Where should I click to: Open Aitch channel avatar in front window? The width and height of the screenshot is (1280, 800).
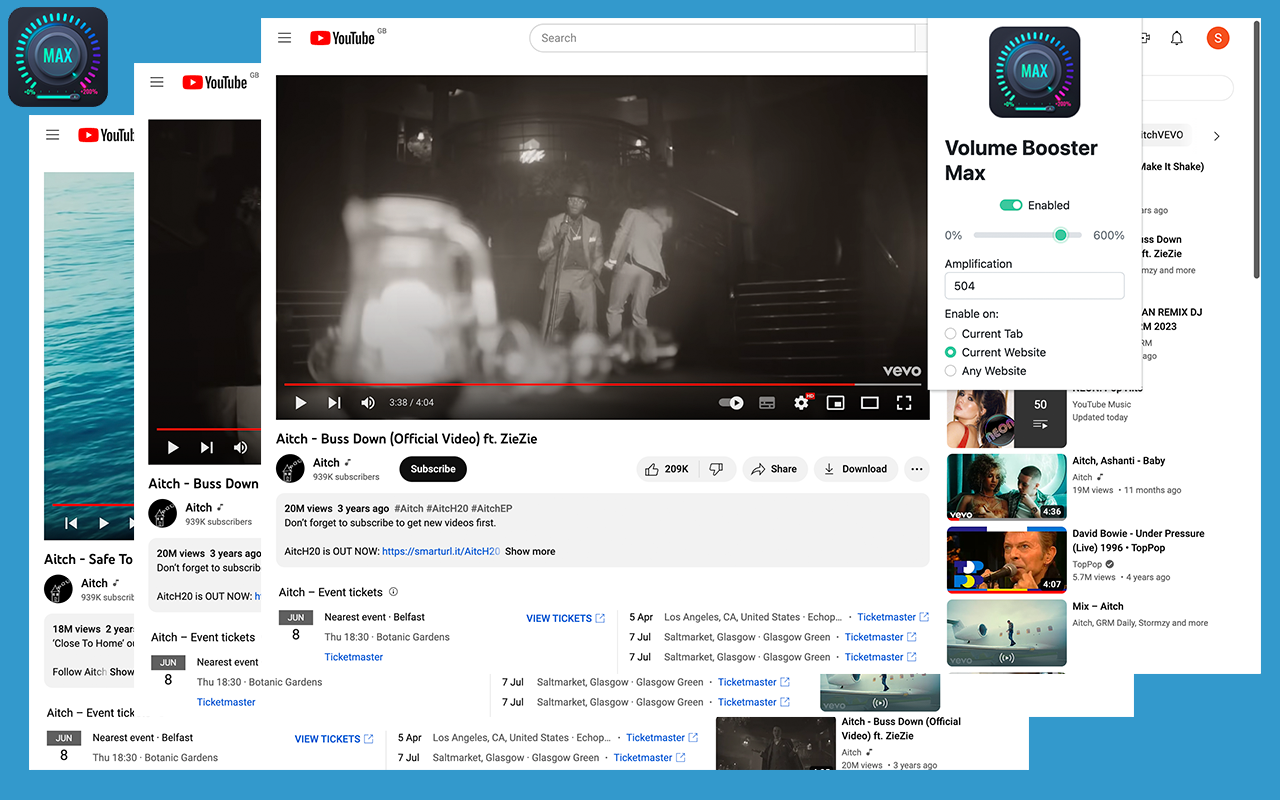(290, 469)
